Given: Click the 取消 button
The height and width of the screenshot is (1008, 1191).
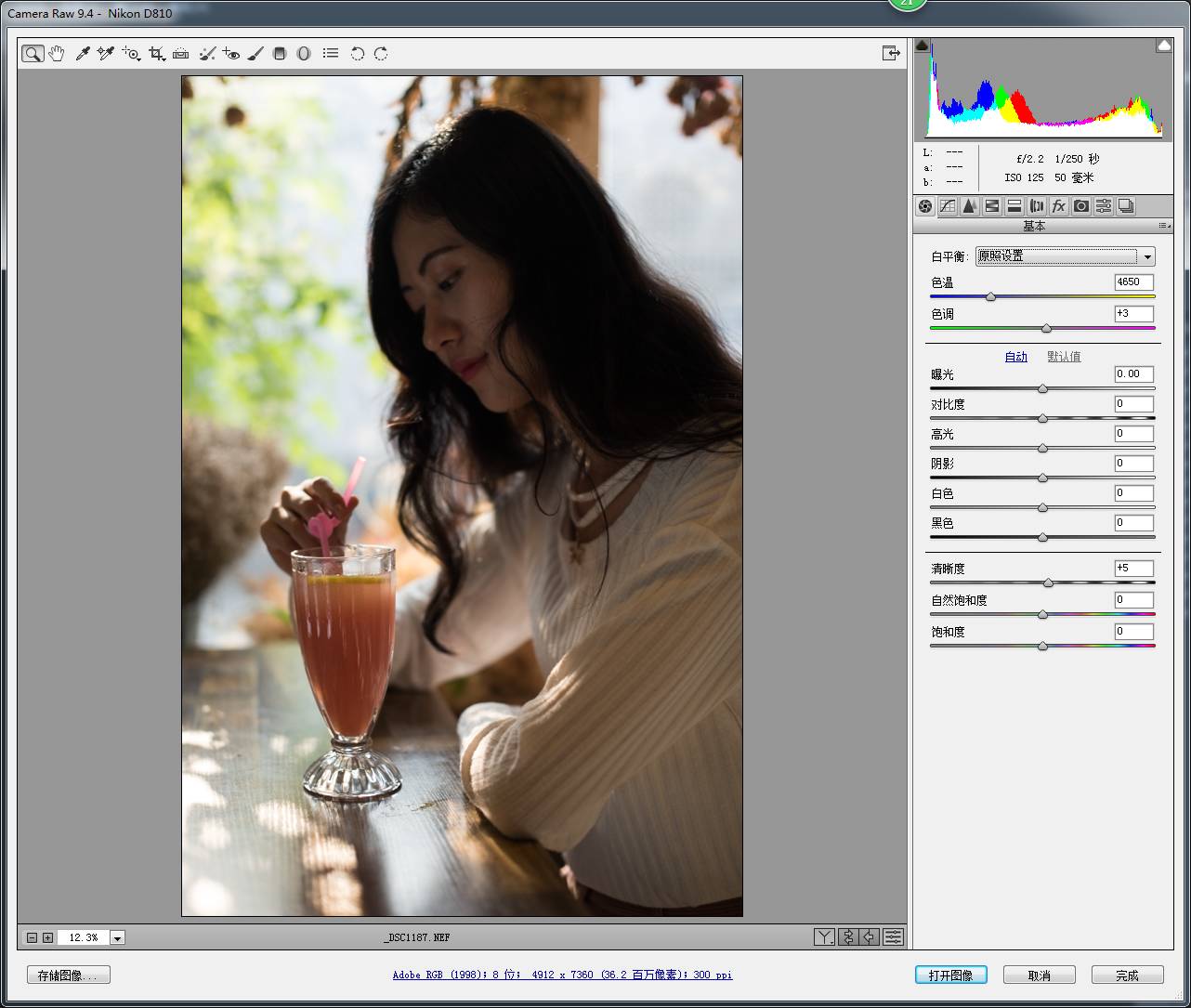Looking at the screenshot, I should click(1040, 975).
